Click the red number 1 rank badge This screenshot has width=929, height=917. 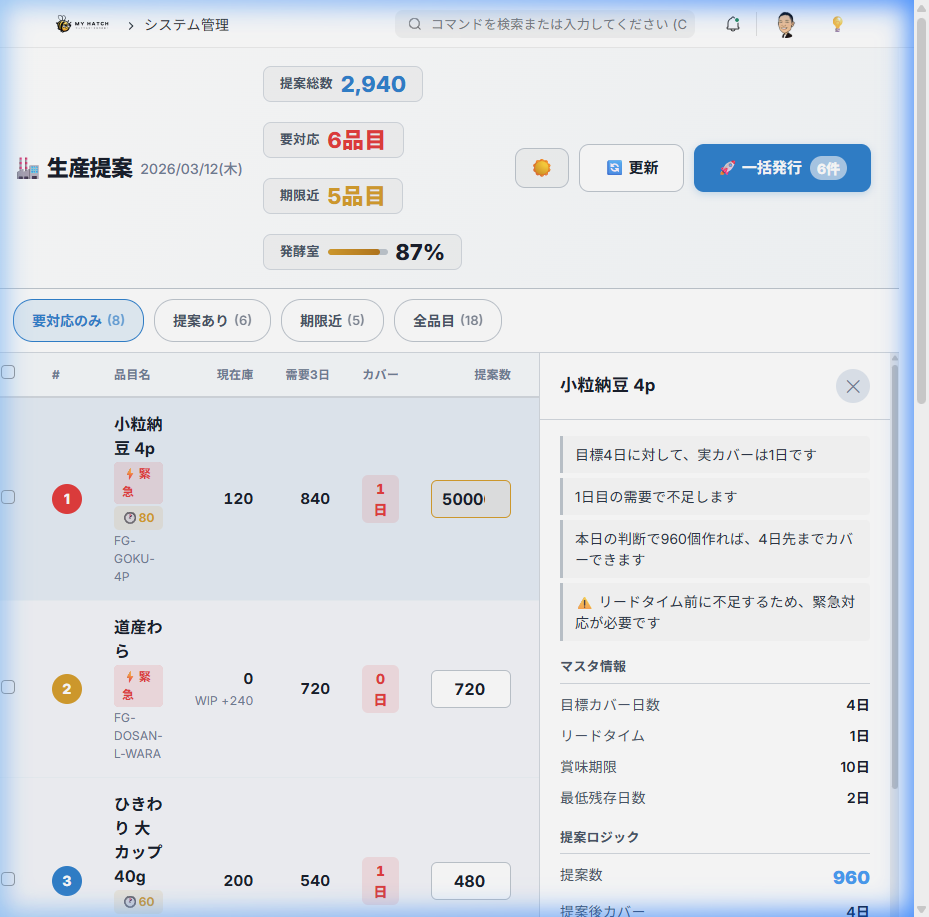[67, 498]
